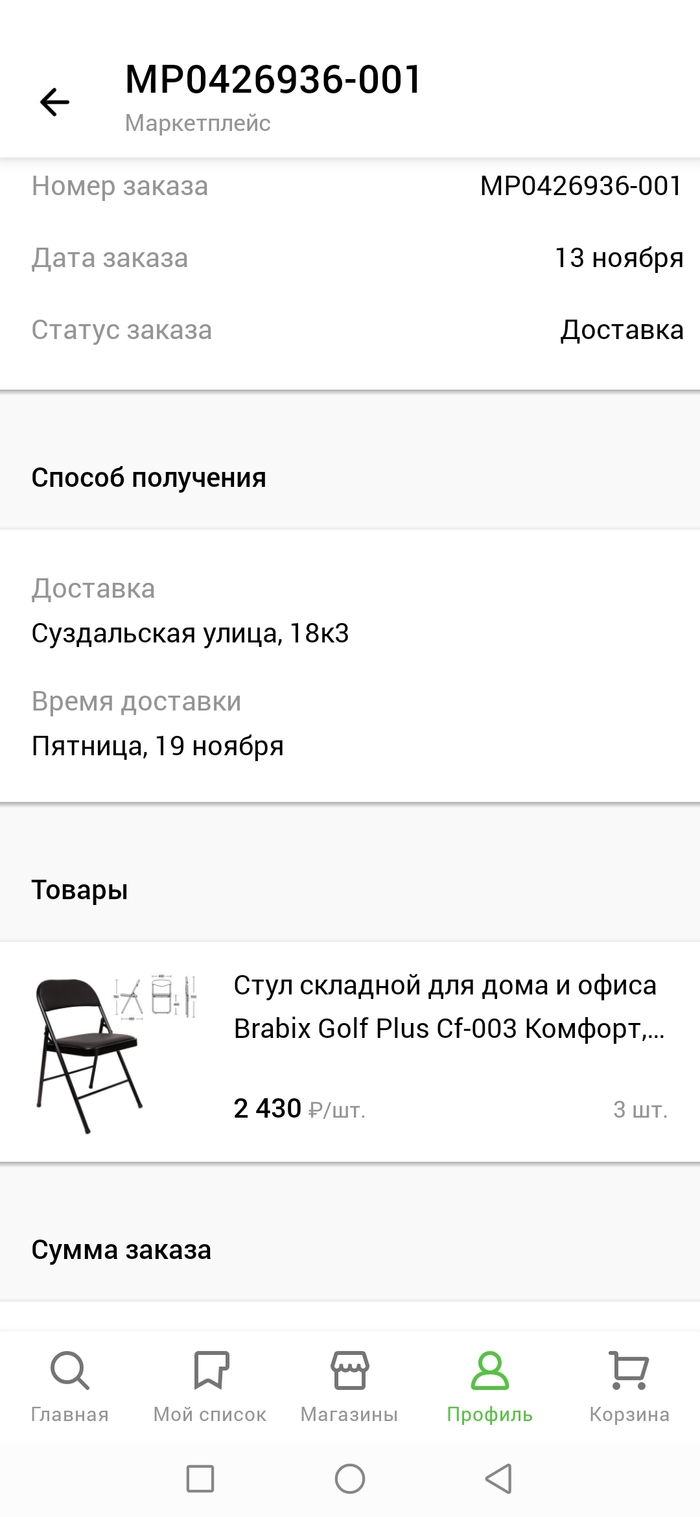Select the Главная tab label
The image size is (700, 1517).
click(69, 1414)
